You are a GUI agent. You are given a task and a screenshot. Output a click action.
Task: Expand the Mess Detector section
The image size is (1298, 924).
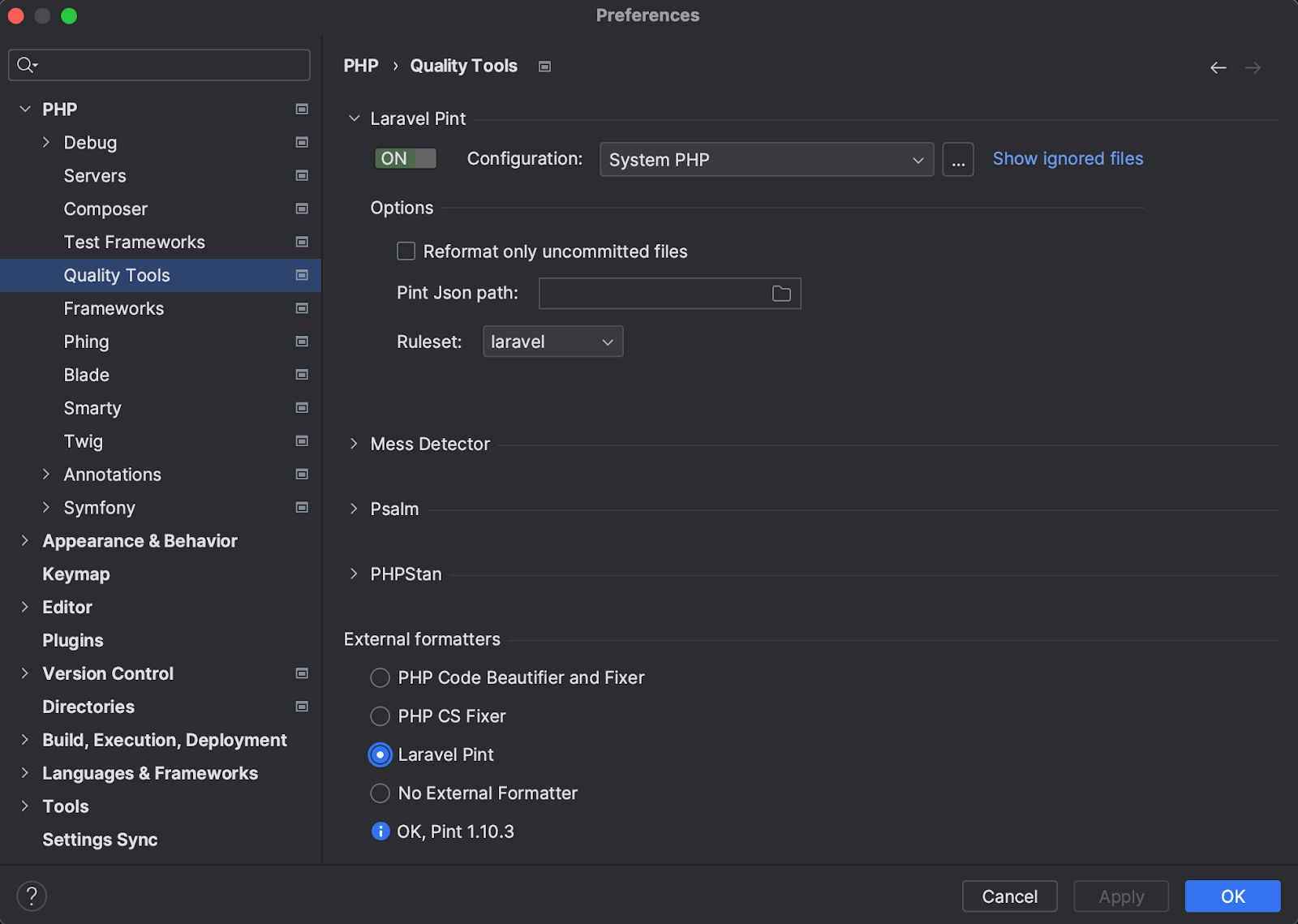click(354, 444)
